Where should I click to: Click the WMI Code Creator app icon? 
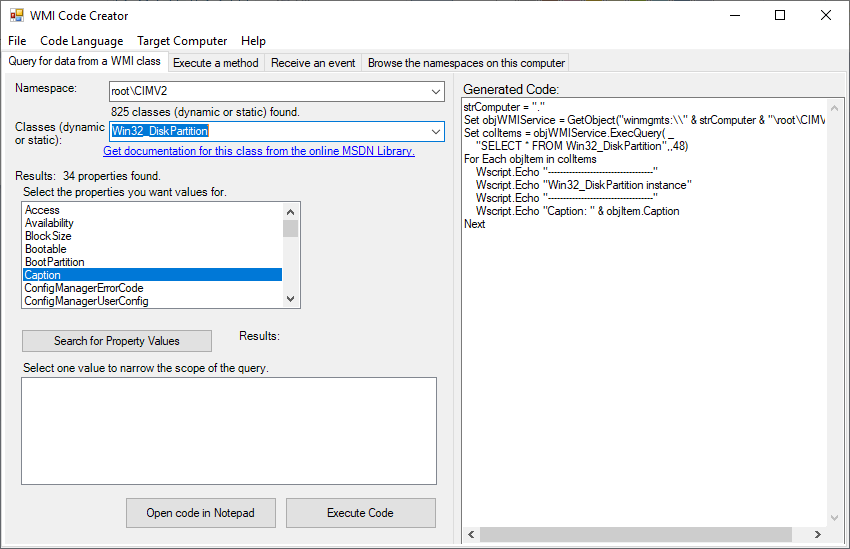(17, 15)
